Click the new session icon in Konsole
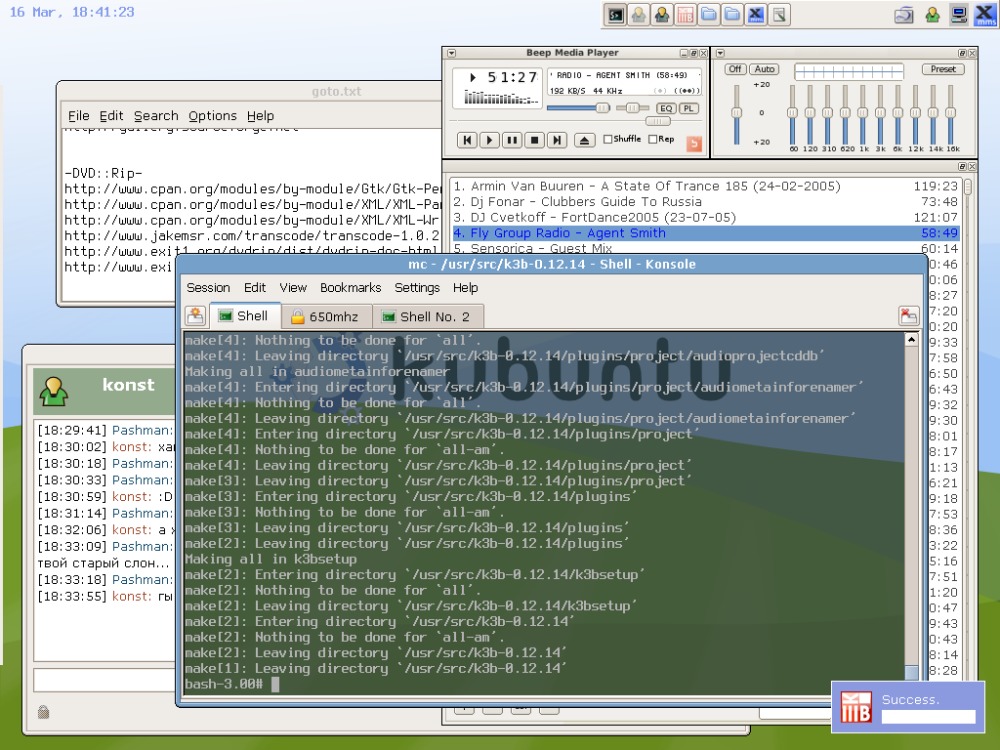 click(x=196, y=316)
